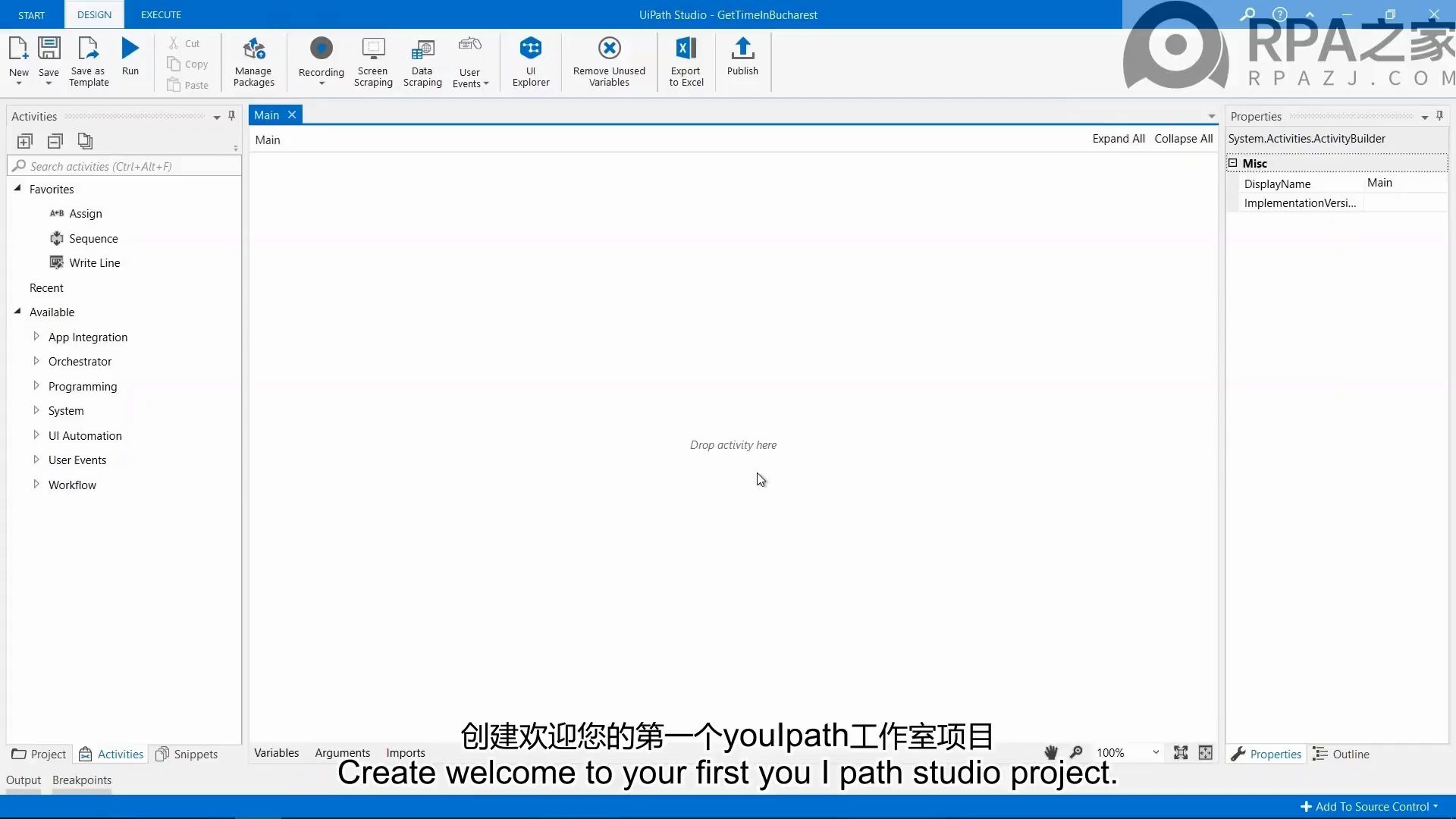Open Data Scraping tool

click(422, 61)
